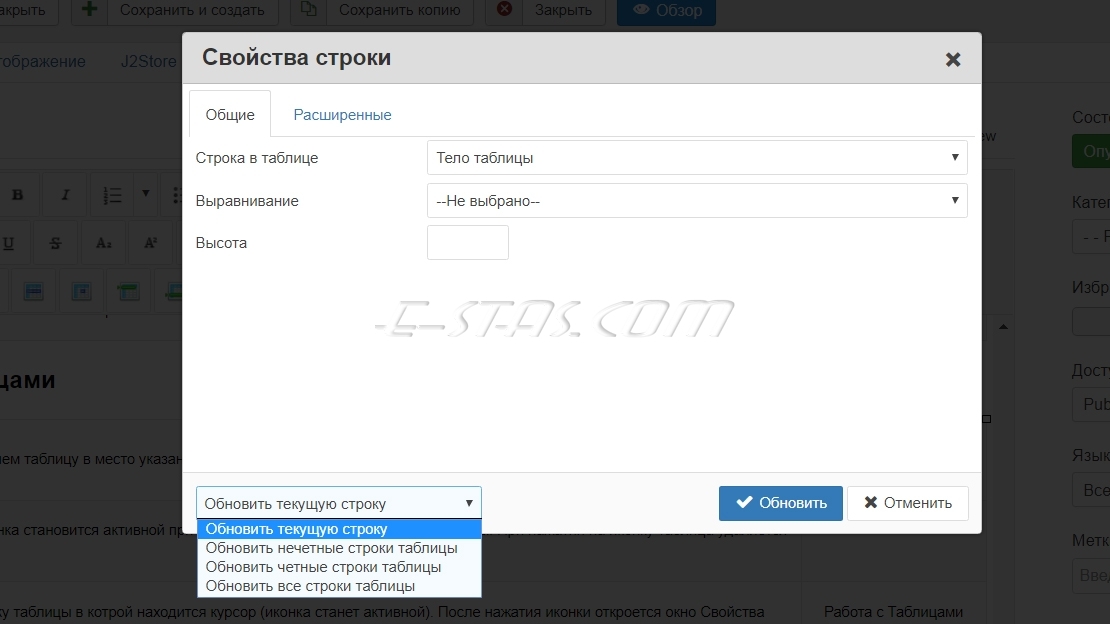
Task: Click Сохранить и создать in the page toolbar
Action: [x=192, y=10]
